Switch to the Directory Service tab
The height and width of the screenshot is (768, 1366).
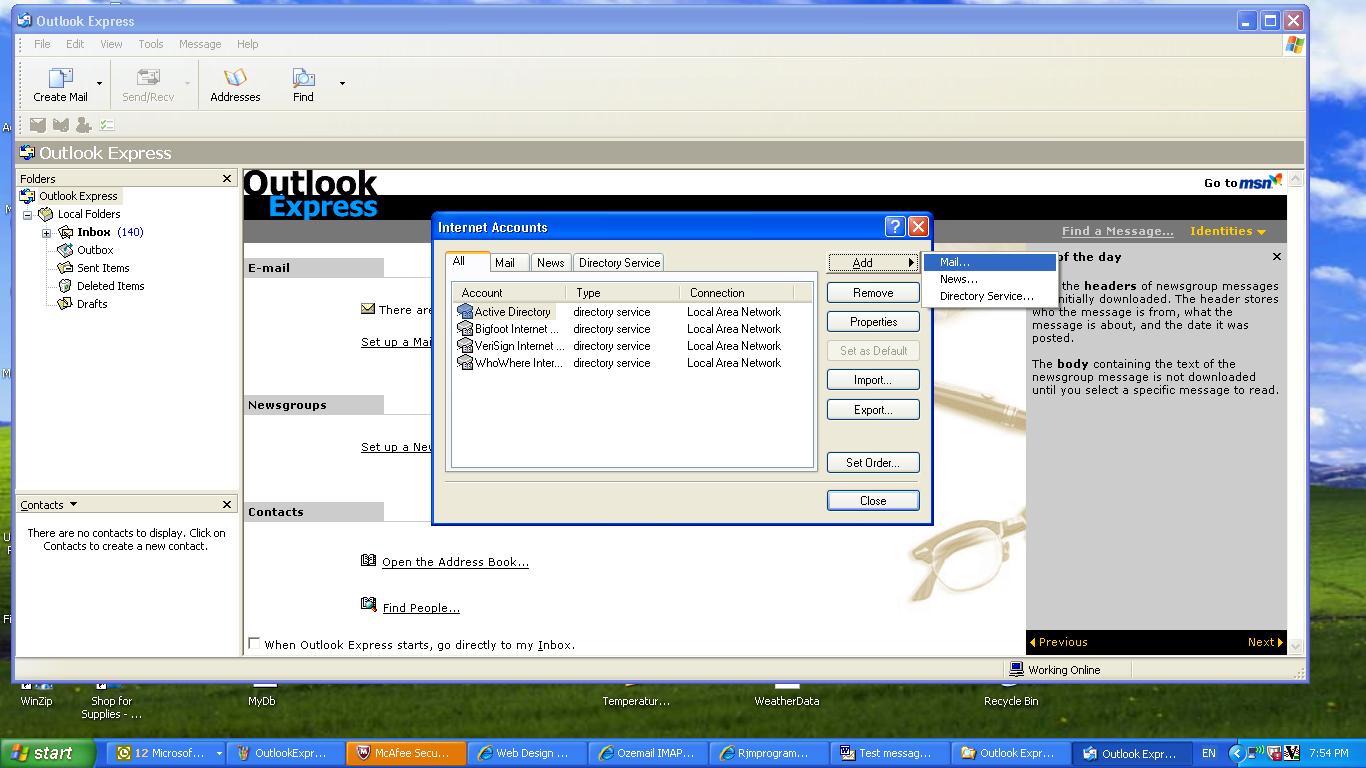619,263
